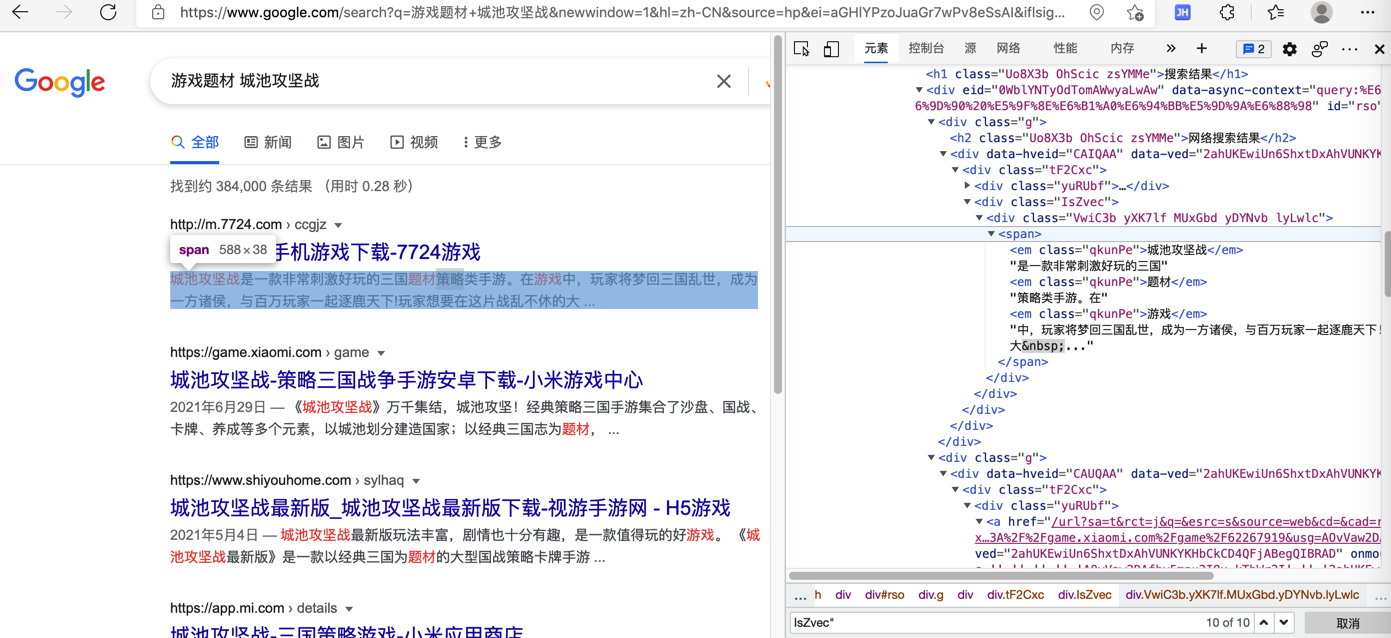Open the 更多 search options menu
This screenshot has width=1391, height=638.
[x=482, y=143]
